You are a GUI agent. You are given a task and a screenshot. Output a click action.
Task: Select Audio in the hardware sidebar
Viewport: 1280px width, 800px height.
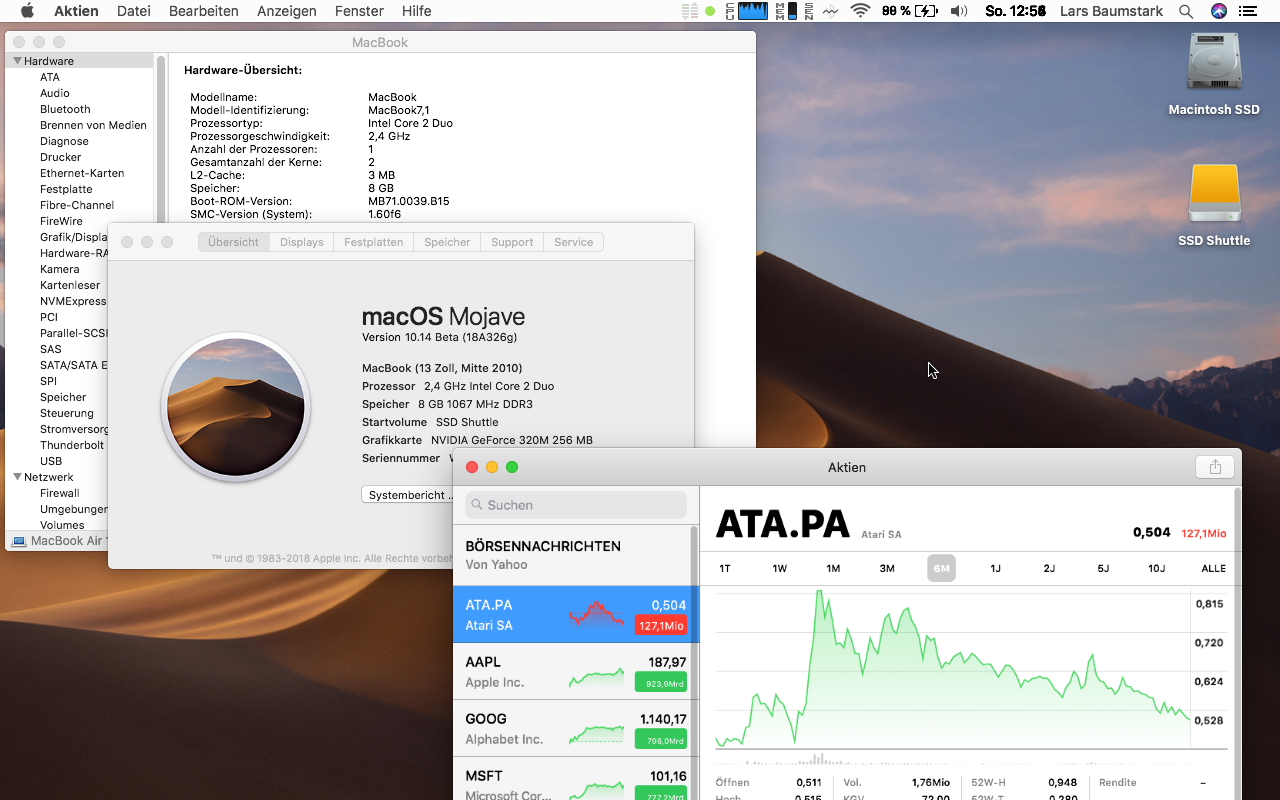click(x=55, y=93)
